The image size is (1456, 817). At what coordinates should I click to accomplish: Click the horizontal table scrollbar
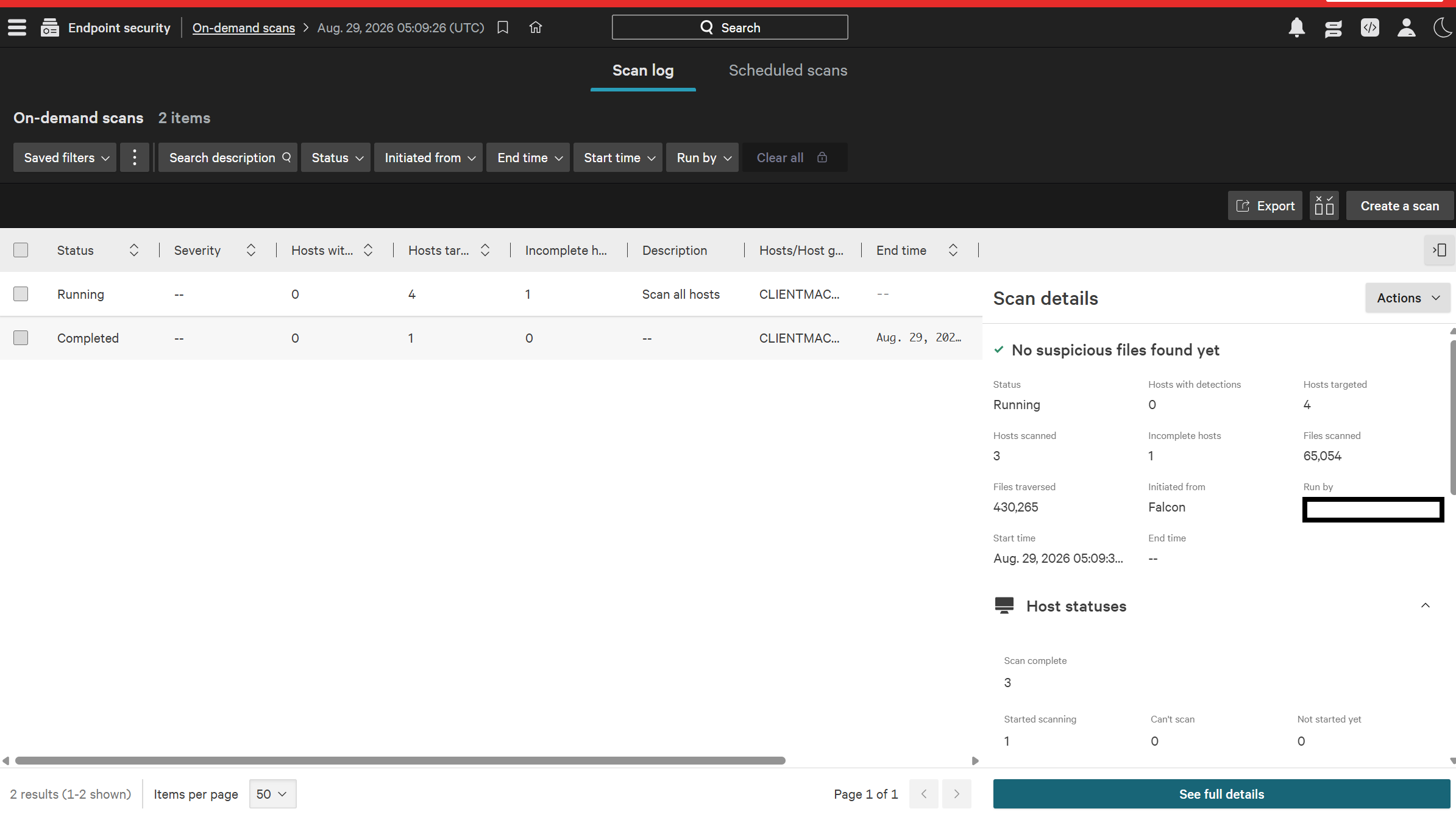[x=400, y=760]
